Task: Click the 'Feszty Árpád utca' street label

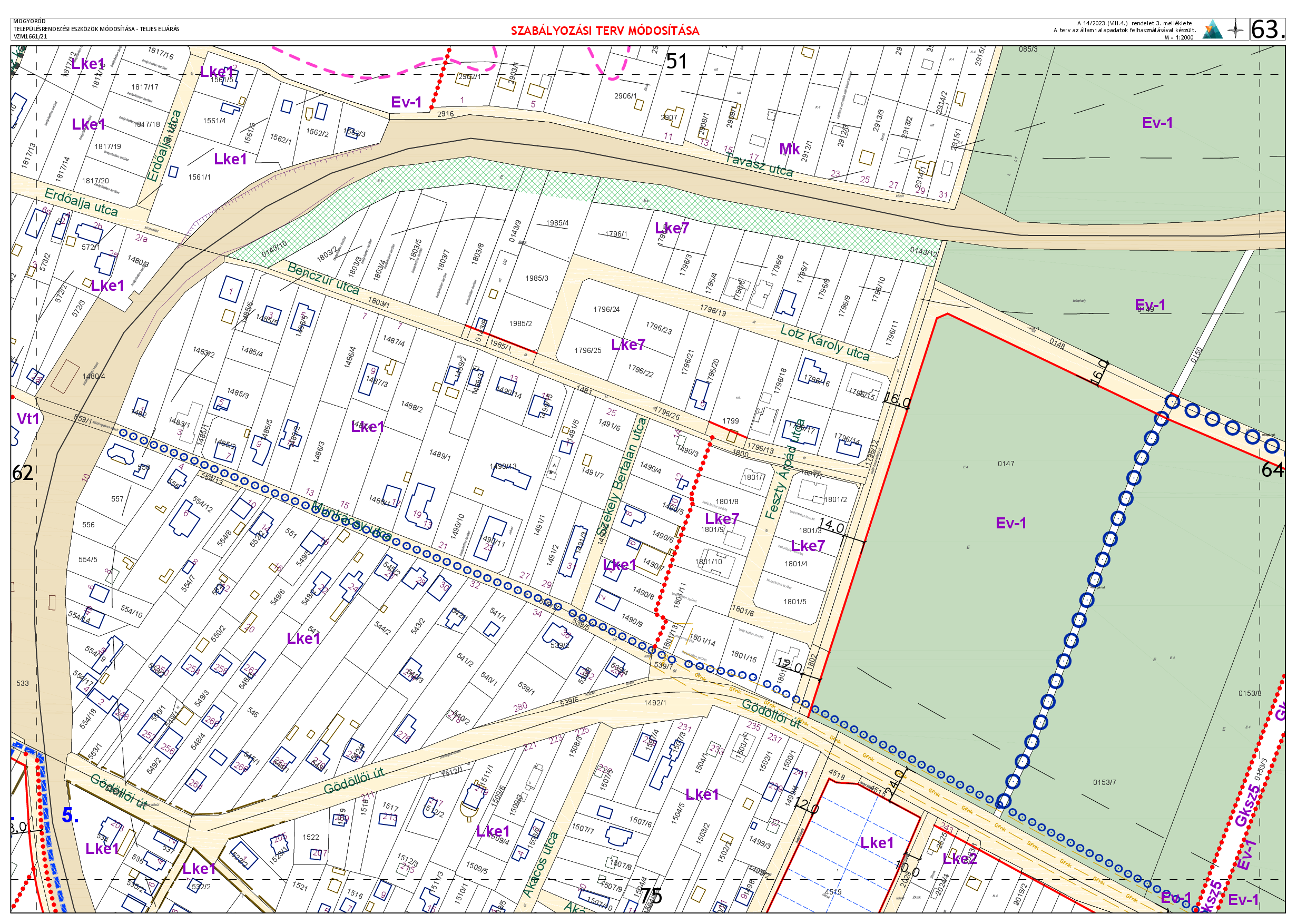Action: point(785,469)
